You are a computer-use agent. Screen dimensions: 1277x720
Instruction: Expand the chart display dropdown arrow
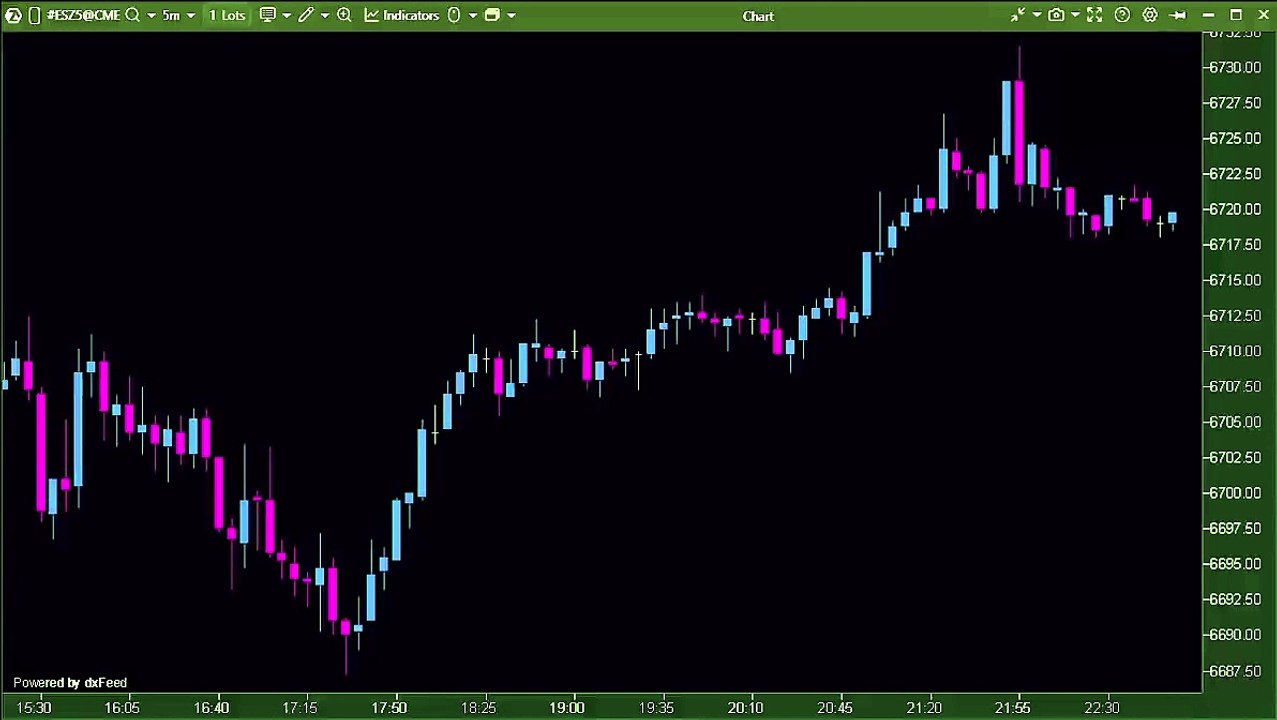click(286, 15)
